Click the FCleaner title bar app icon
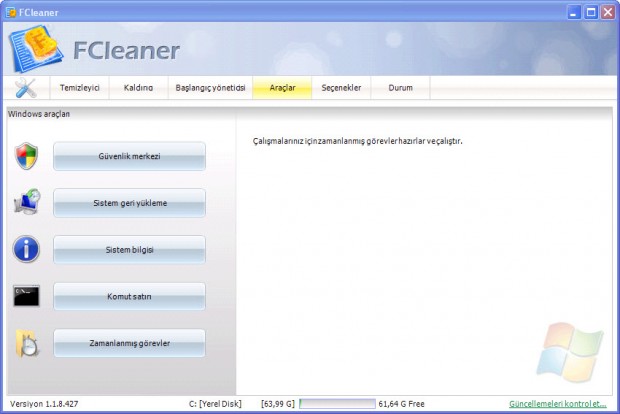The image size is (620, 414). click(11, 12)
